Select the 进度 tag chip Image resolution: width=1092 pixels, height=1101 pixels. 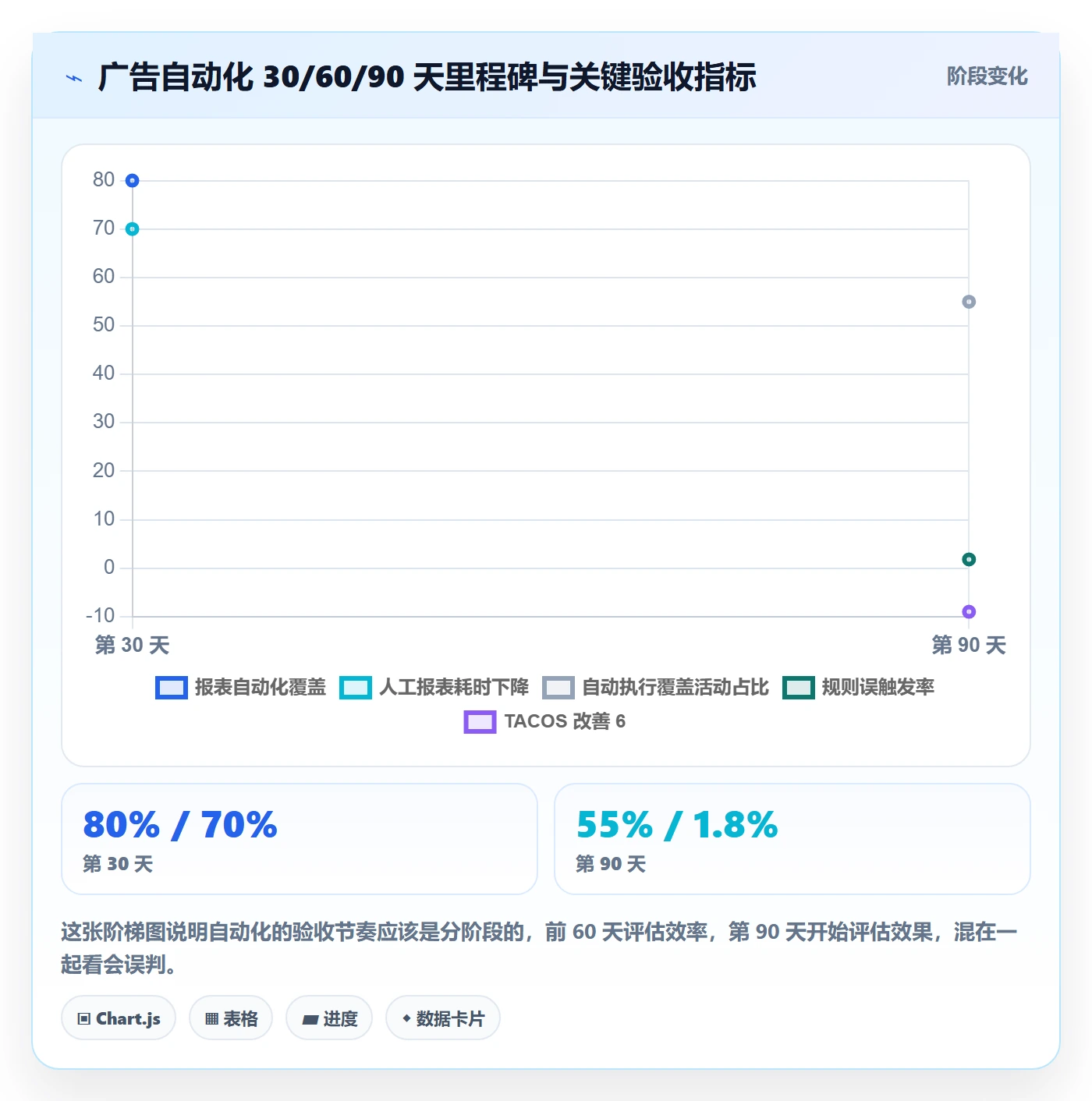click(x=329, y=1018)
